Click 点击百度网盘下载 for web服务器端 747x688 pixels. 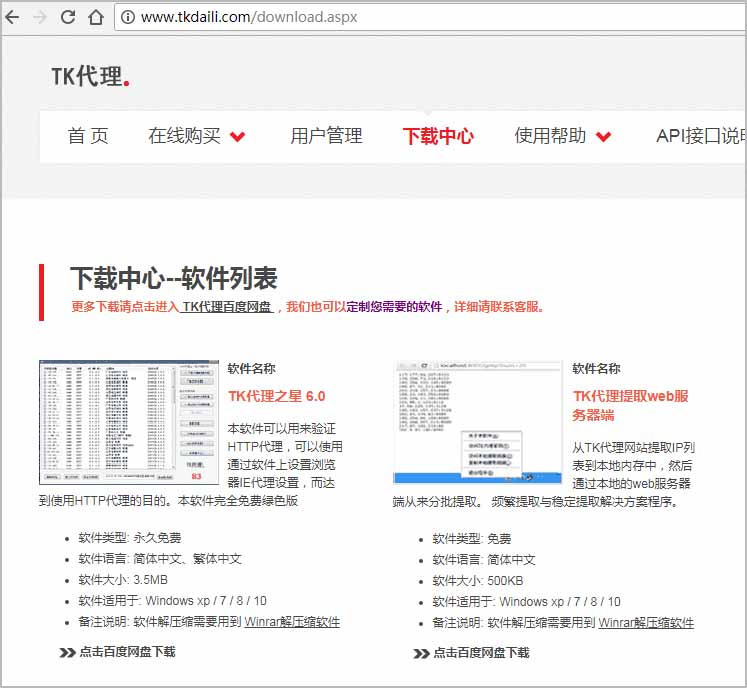pyautogui.click(x=472, y=653)
